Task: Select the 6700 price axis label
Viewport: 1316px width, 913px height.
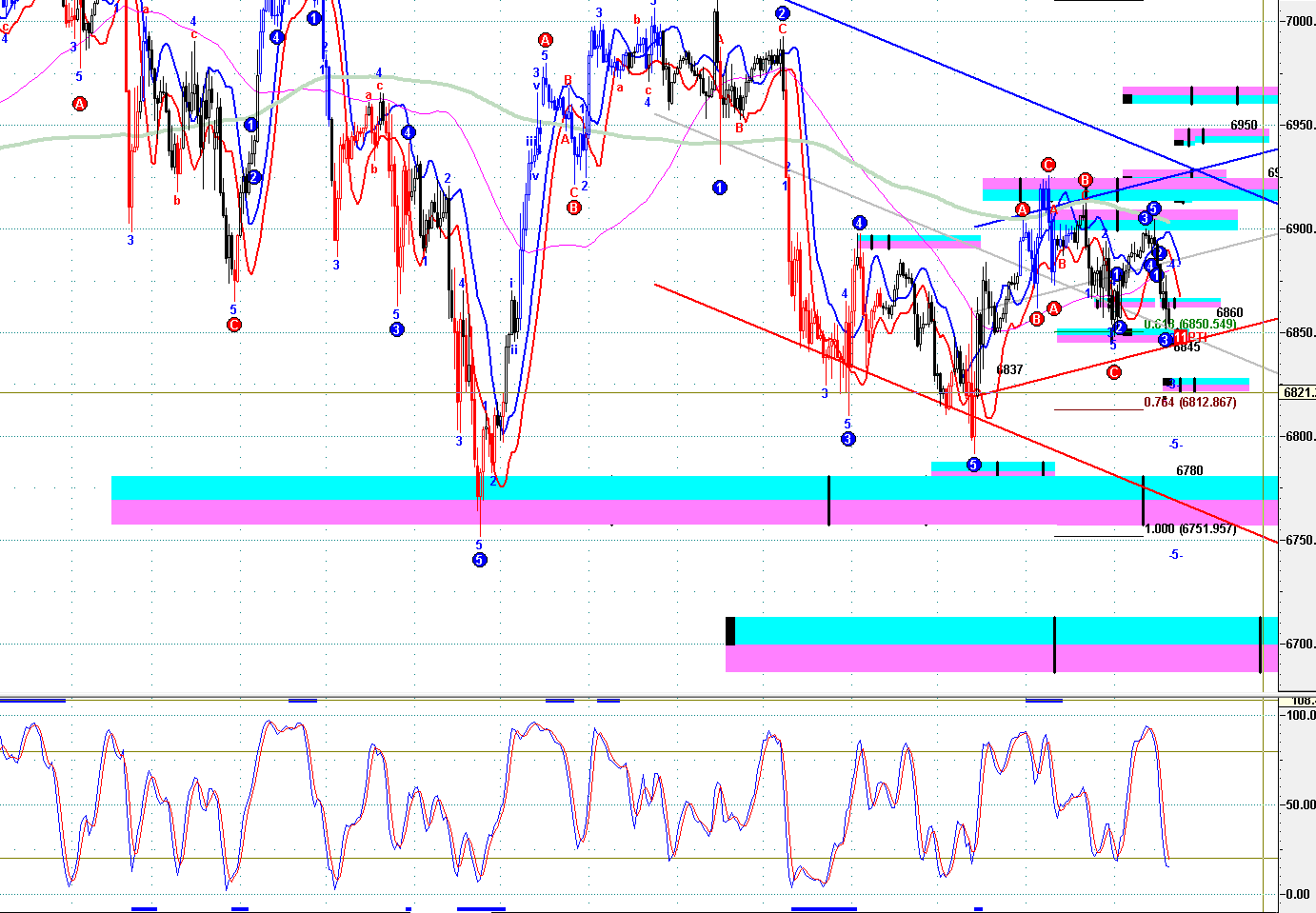Action: click(1299, 644)
